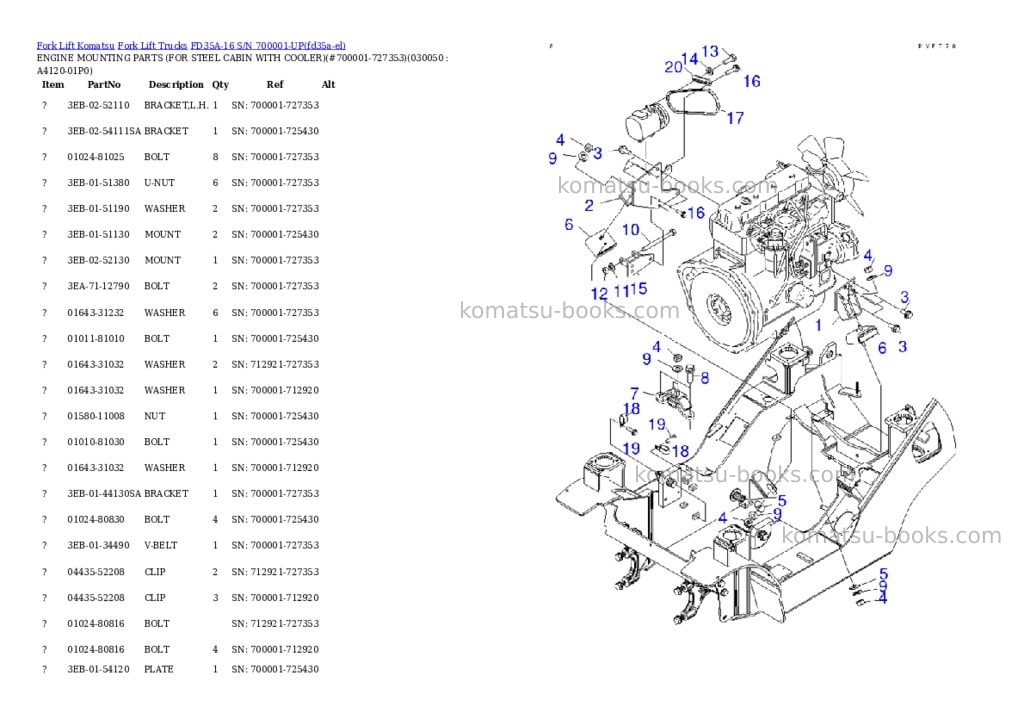This screenshot has height=725, width=1024.
Task: Click diagram callout number 8
Action: point(705,378)
